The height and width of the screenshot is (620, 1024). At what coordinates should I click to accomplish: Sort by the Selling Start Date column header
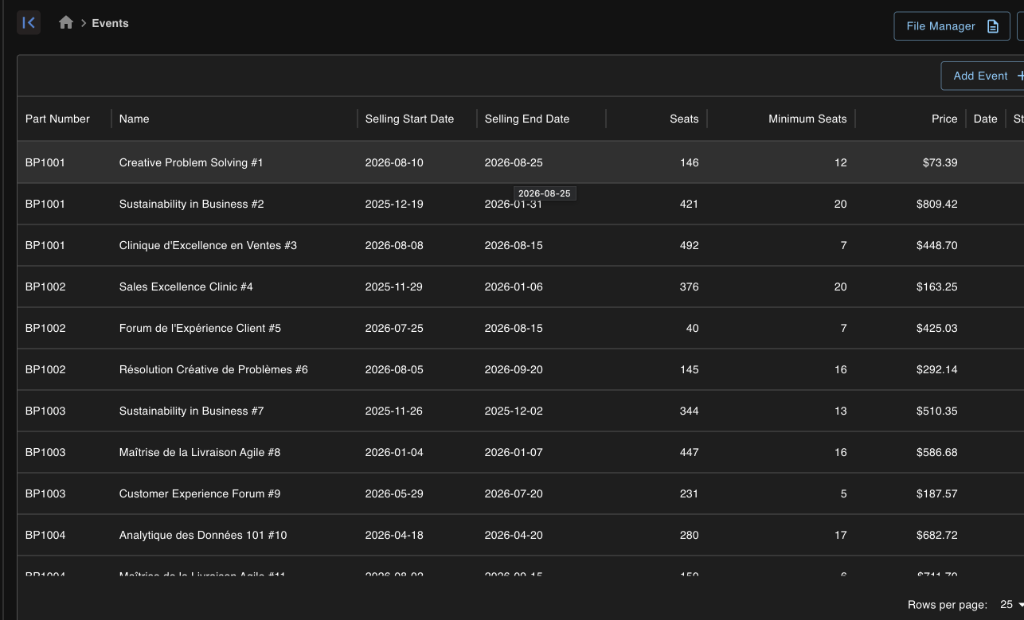409,119
